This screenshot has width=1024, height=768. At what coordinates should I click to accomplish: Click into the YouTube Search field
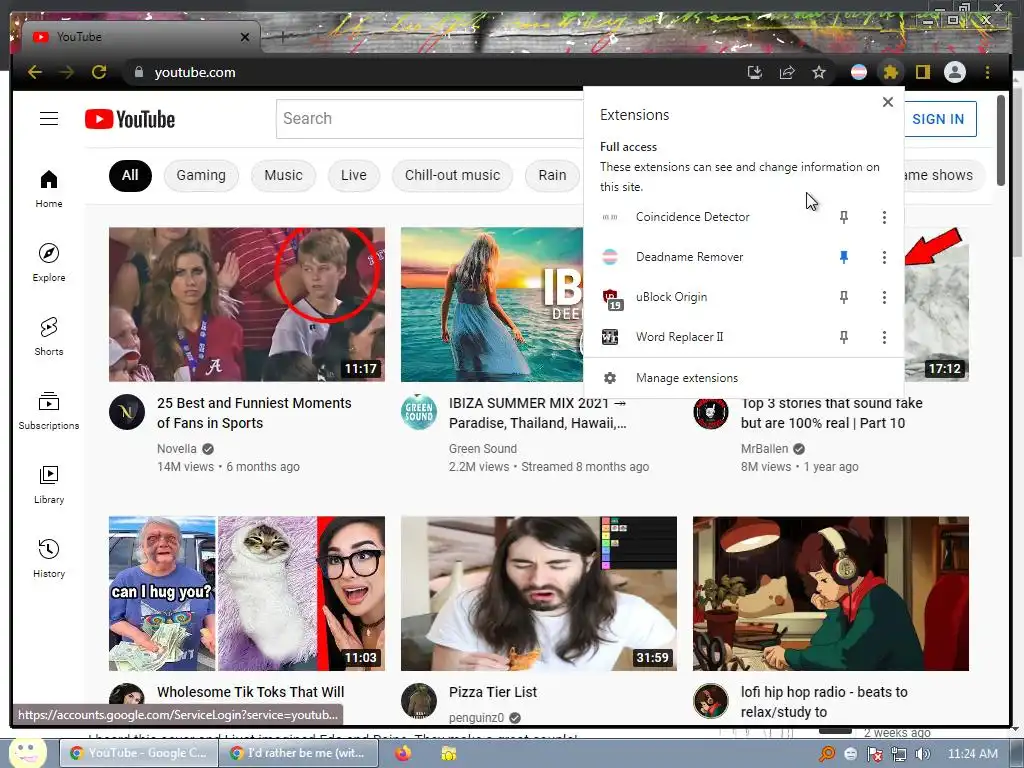pos(430,119)
